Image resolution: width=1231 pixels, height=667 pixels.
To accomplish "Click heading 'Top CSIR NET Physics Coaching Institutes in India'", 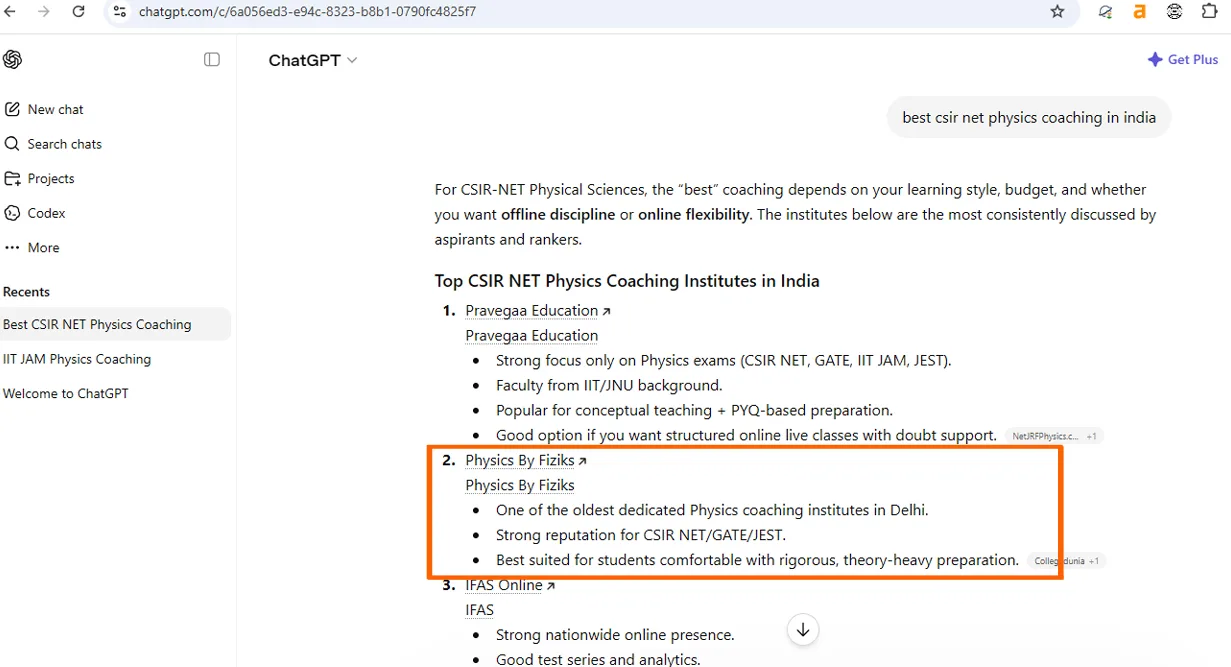I will [x=627, y=281].
